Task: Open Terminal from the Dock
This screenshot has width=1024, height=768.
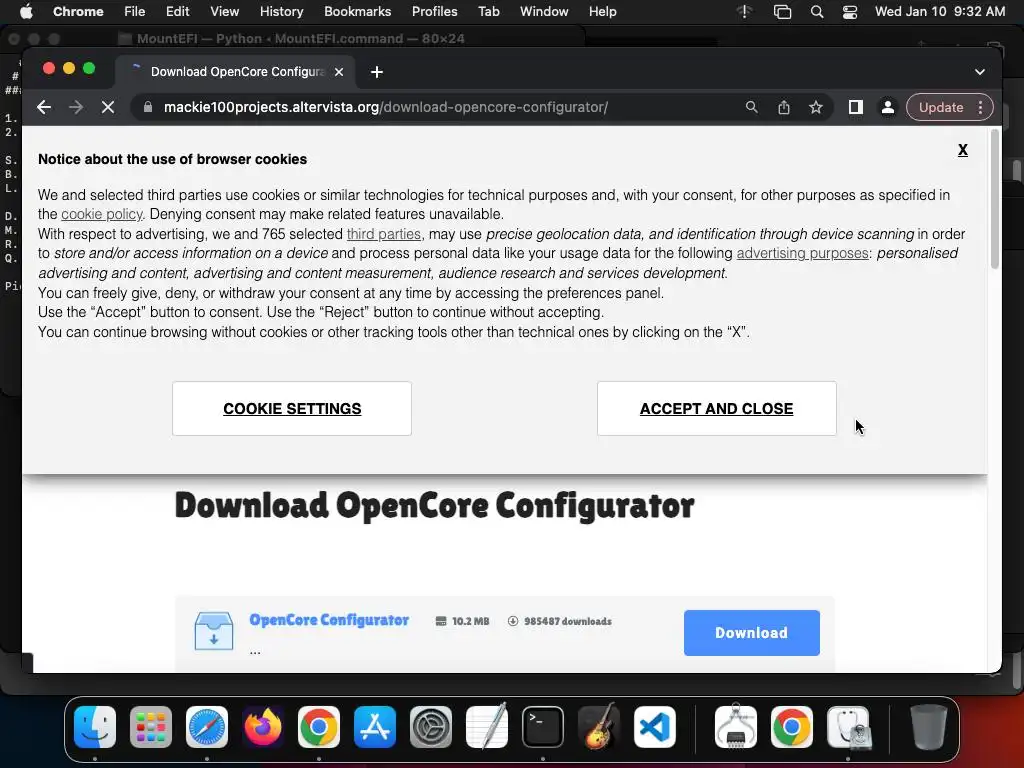Action: tap(543, 726)
